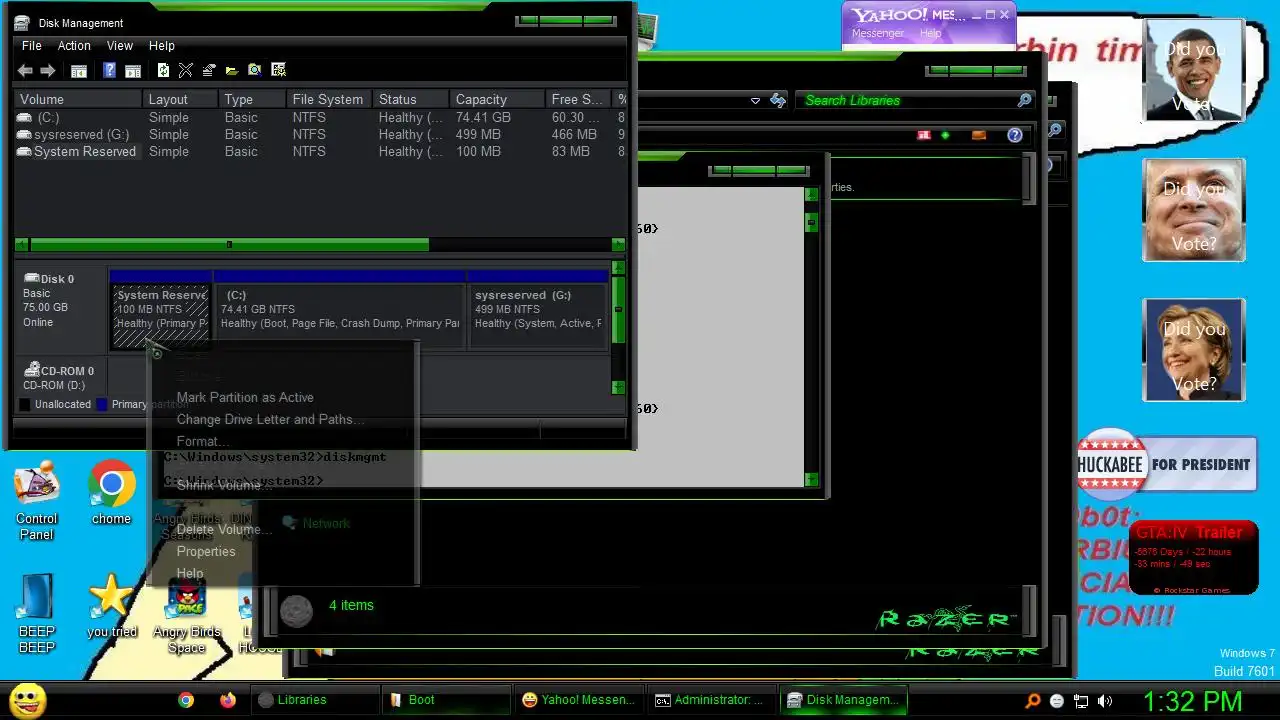Click the smiley Start button on taskbar
Image resolution: width=1280 pixels, height=720 pixels.
[27, 699]
